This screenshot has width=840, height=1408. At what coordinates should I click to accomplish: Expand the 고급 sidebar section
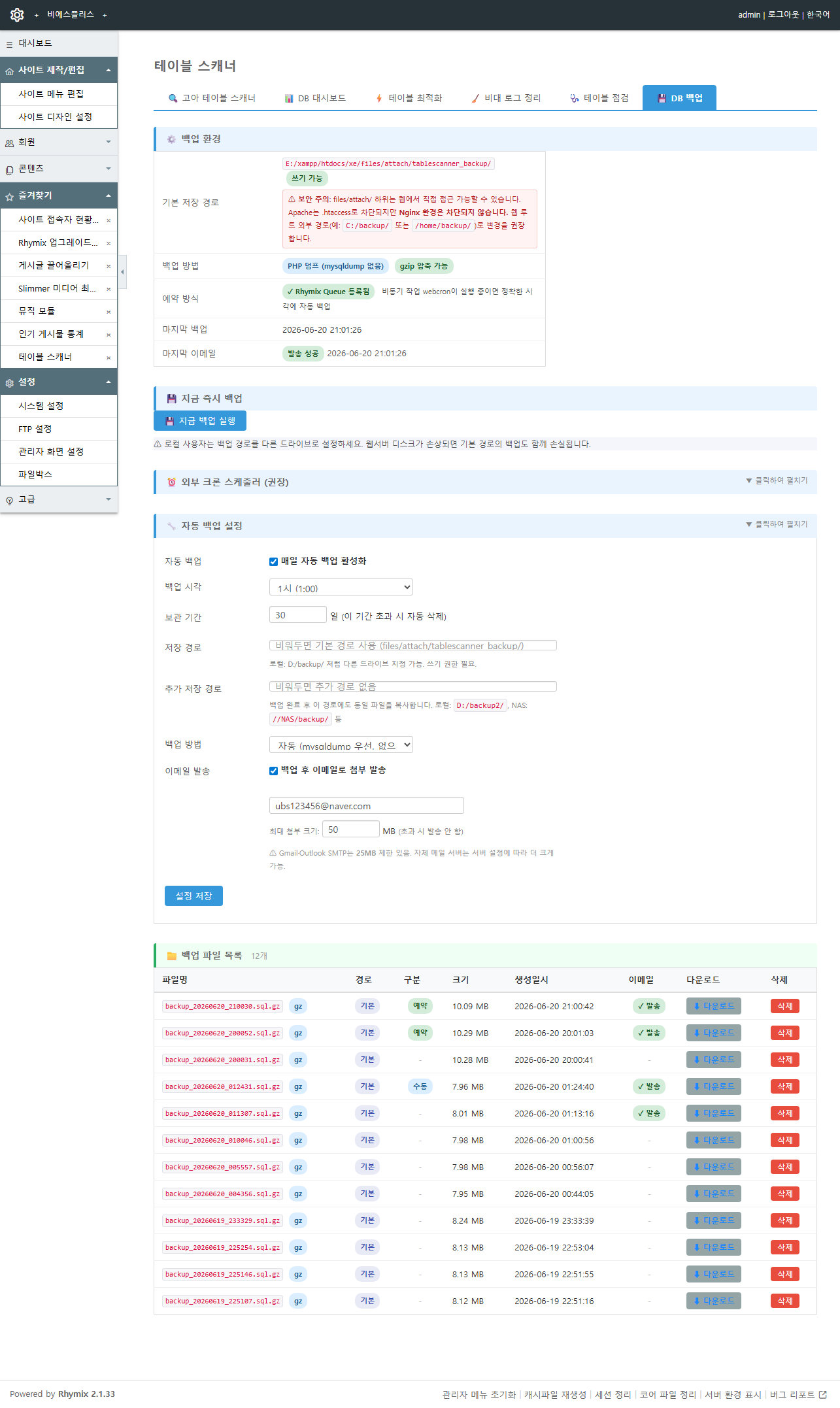click(59, 499)
